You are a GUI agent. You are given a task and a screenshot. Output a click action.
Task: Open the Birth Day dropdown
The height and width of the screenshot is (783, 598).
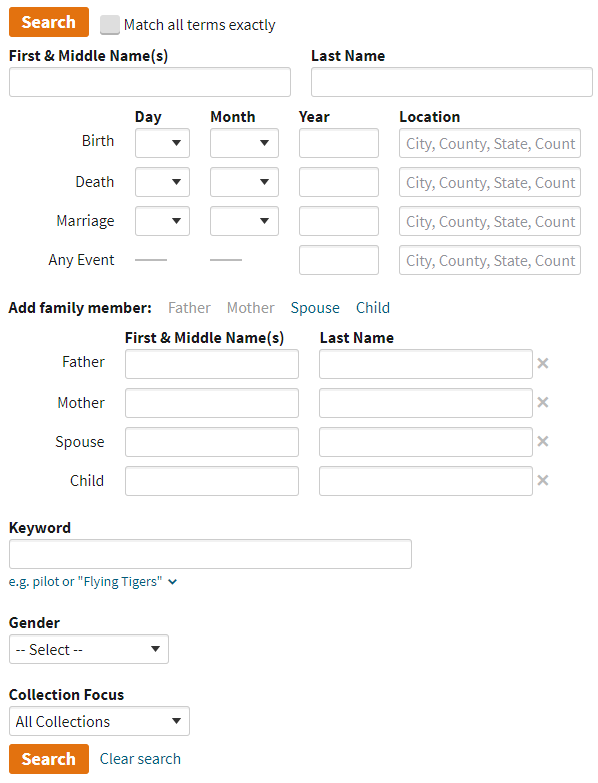[x=162, y=143]
